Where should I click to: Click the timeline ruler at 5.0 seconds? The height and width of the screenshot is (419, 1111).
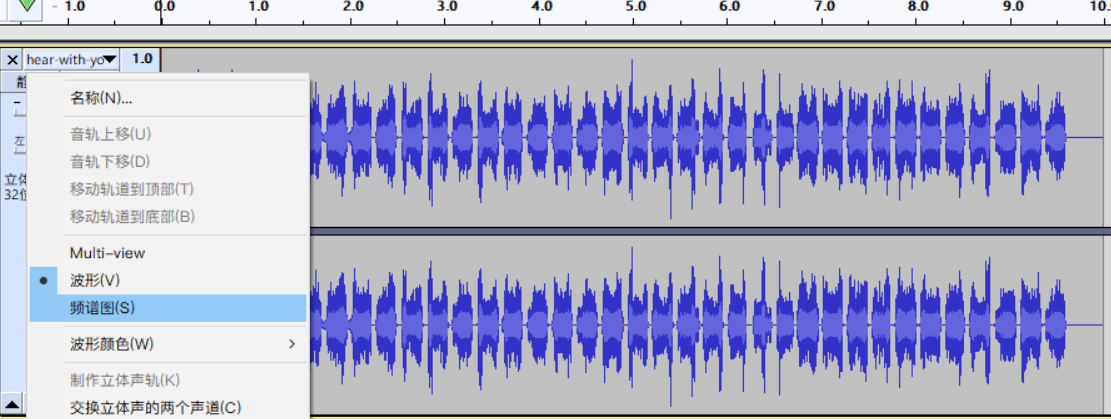click(x=635, y=6)
